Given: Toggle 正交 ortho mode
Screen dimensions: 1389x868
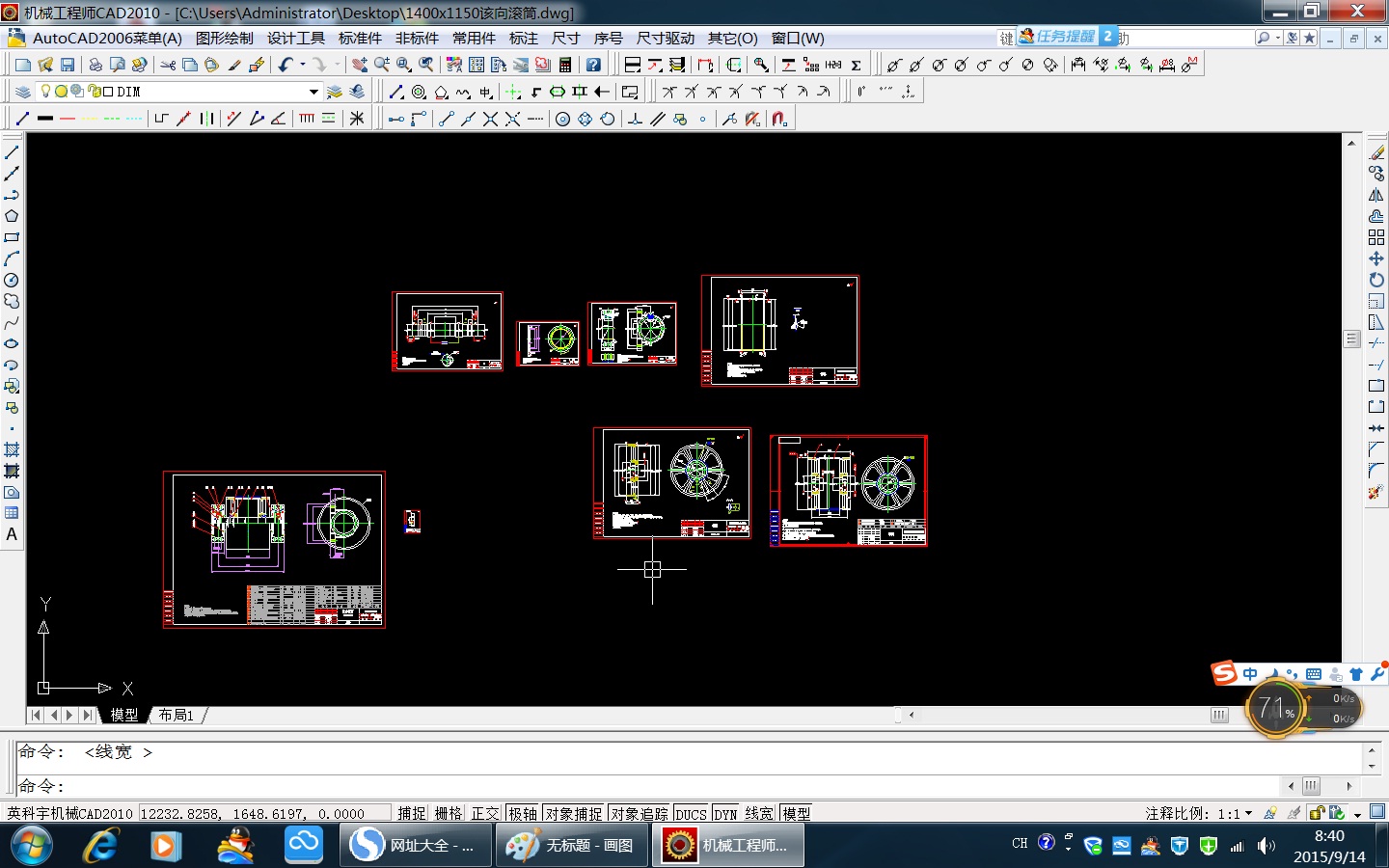Looking at the screenshot, I should click(x=485, y=813).
